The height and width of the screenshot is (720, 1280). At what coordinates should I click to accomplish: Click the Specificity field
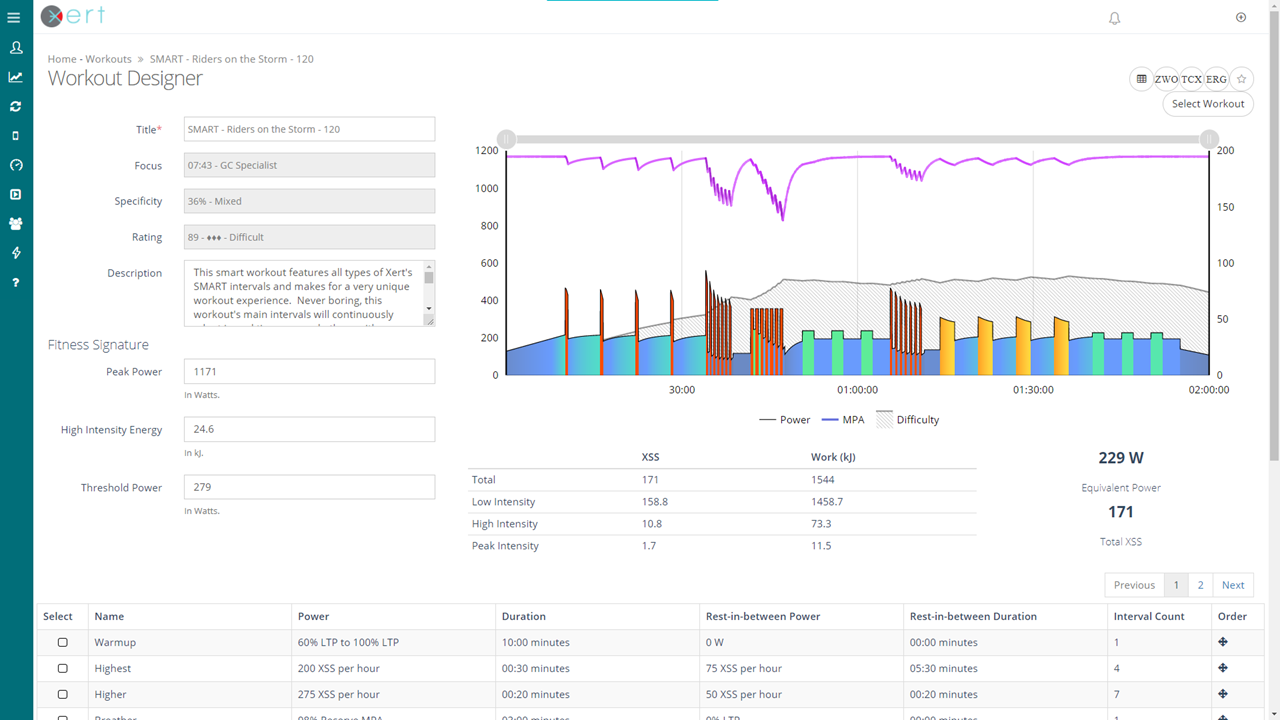310,201
